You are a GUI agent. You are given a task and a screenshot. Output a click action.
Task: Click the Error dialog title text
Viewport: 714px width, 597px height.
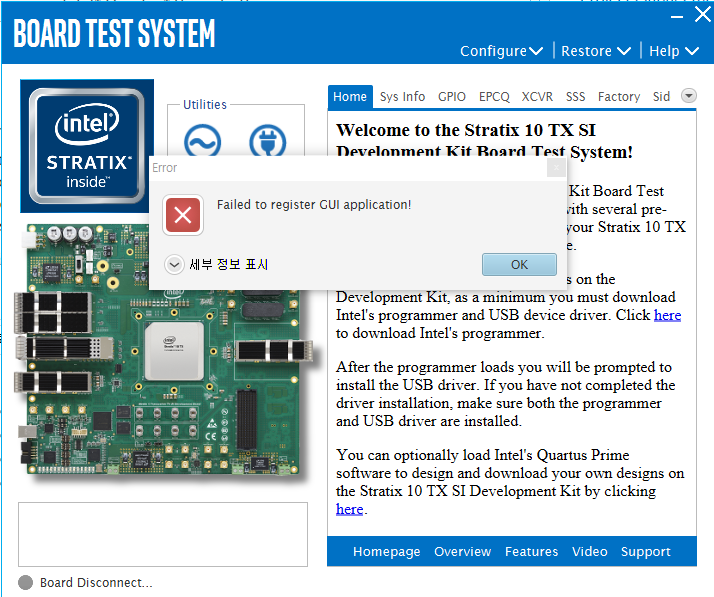pos(164,168)
